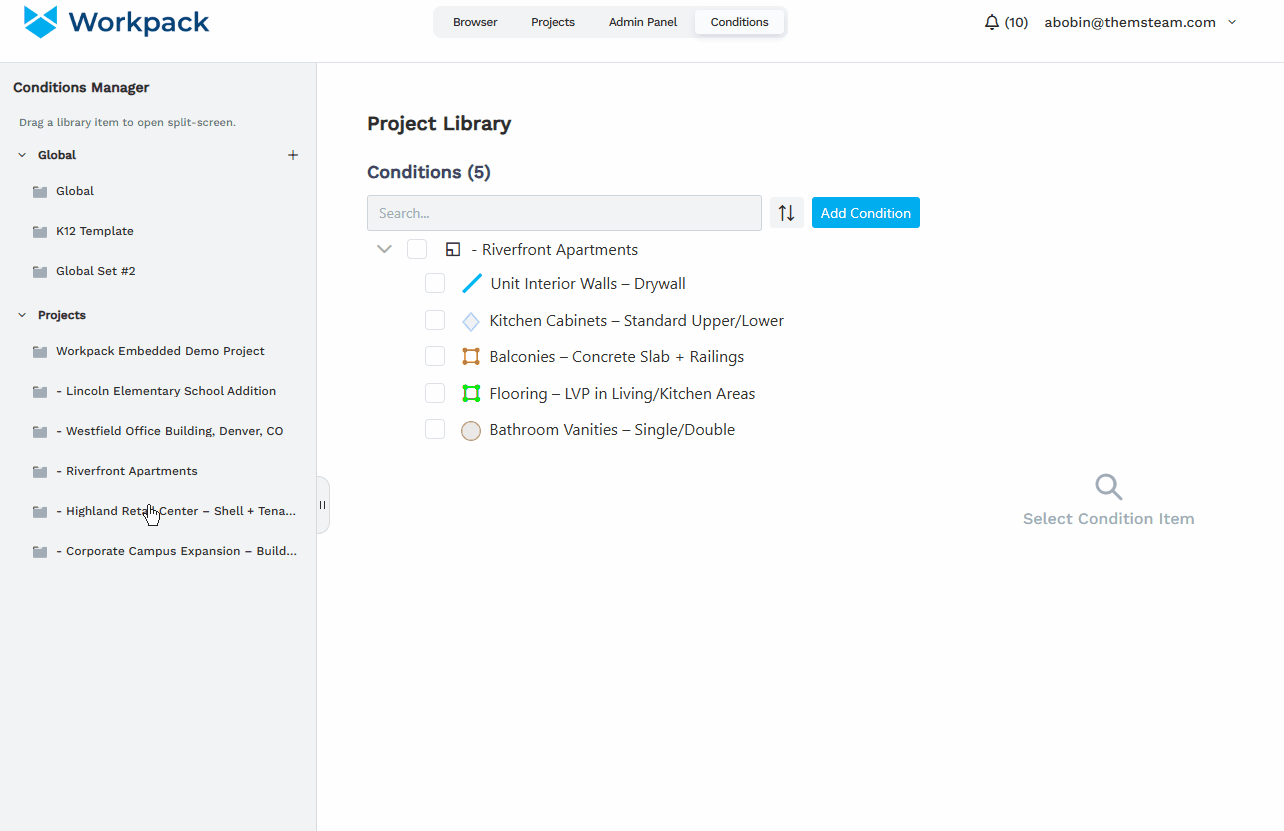Select the Riverfront Apartments group checkbox

417,250
